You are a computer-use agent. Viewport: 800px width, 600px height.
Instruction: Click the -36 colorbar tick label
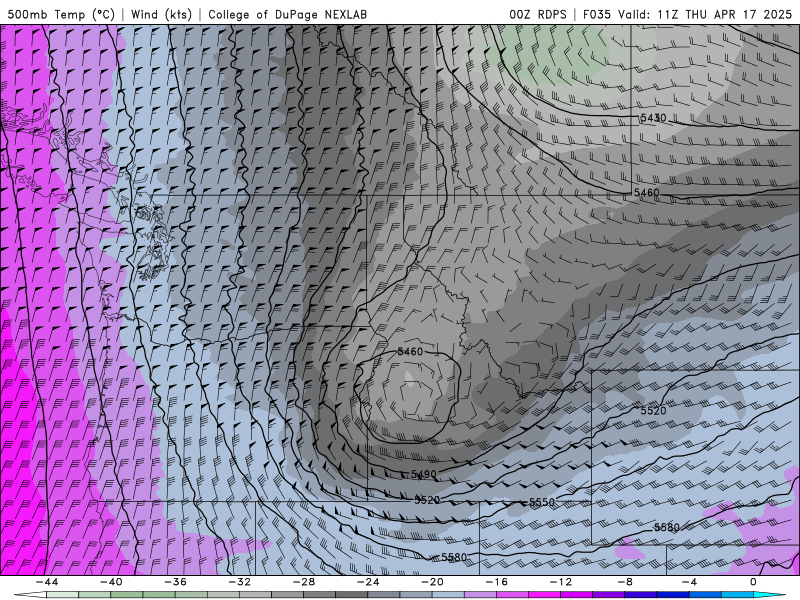(x=175, y=582)
